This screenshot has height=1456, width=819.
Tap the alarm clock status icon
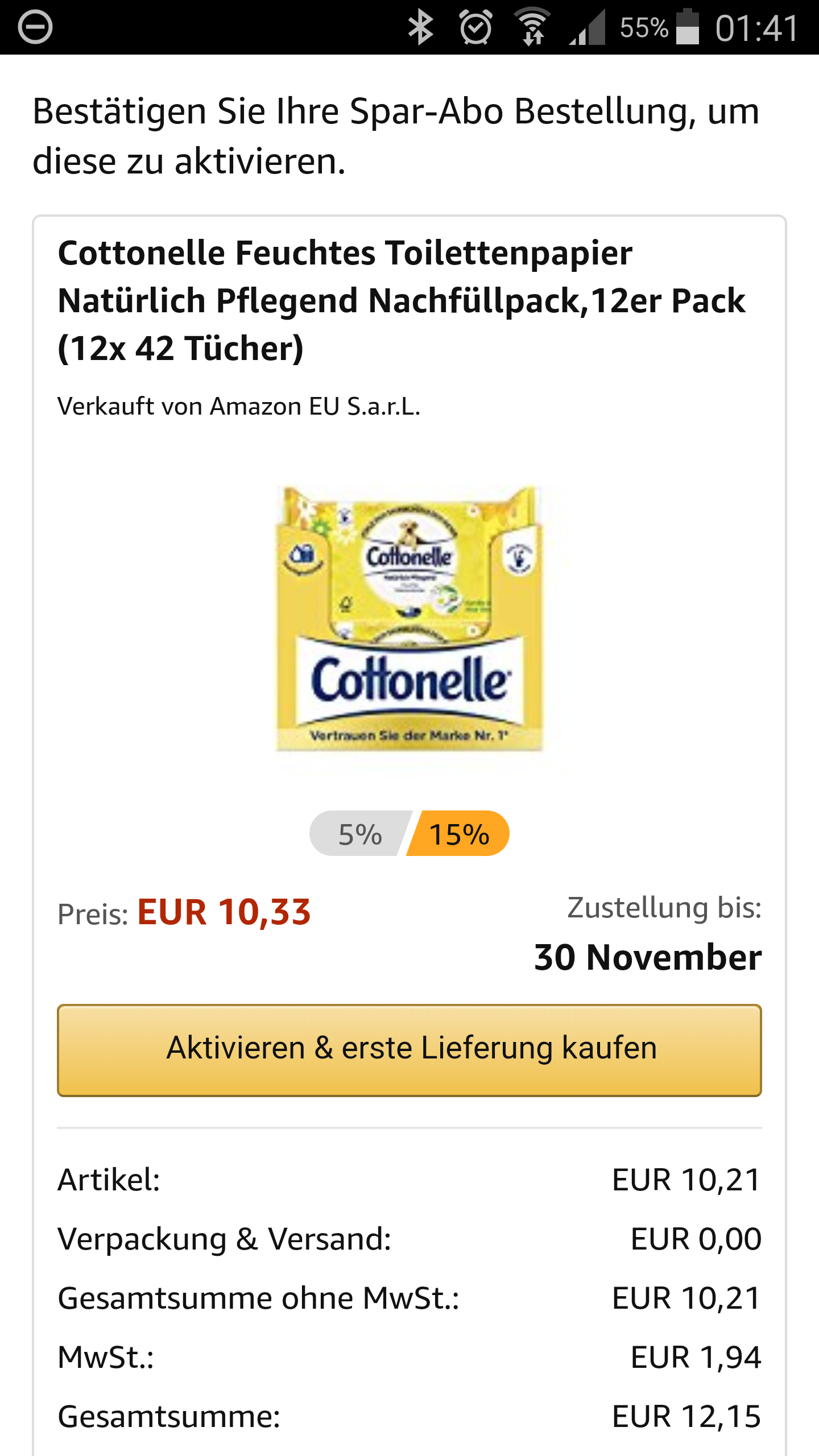475,27
